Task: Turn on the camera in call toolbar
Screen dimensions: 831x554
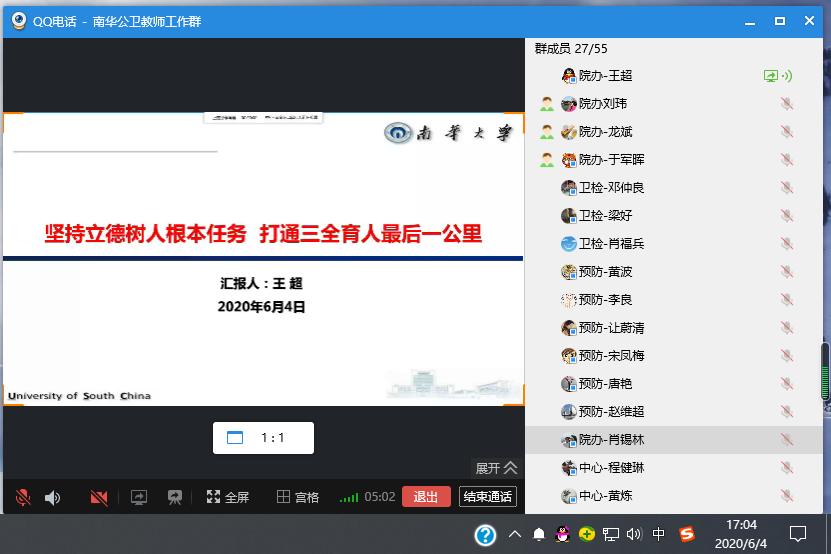Action: pos(98,497)
